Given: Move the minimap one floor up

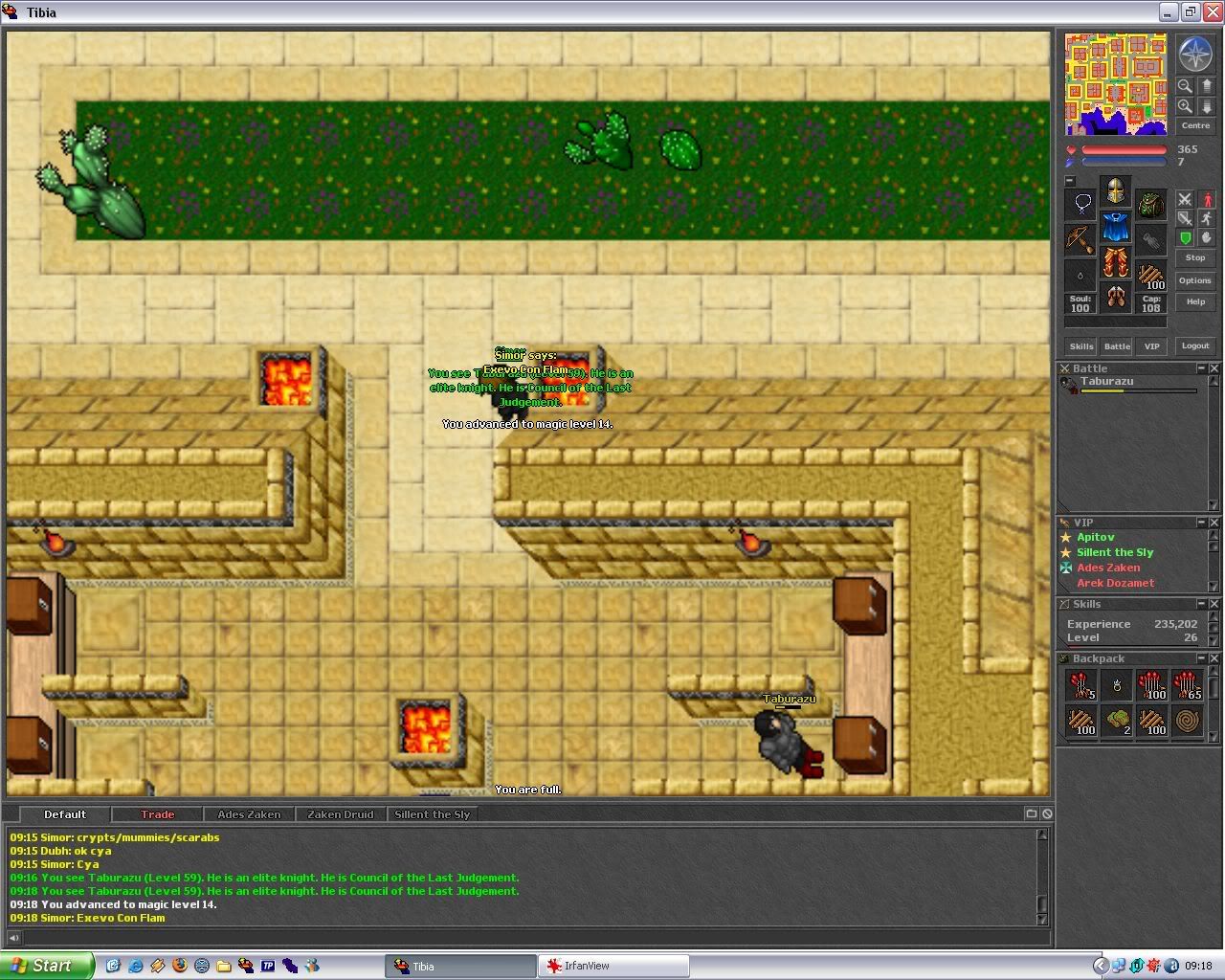Looking at the screenshot, I should (x=1206, y=86).
